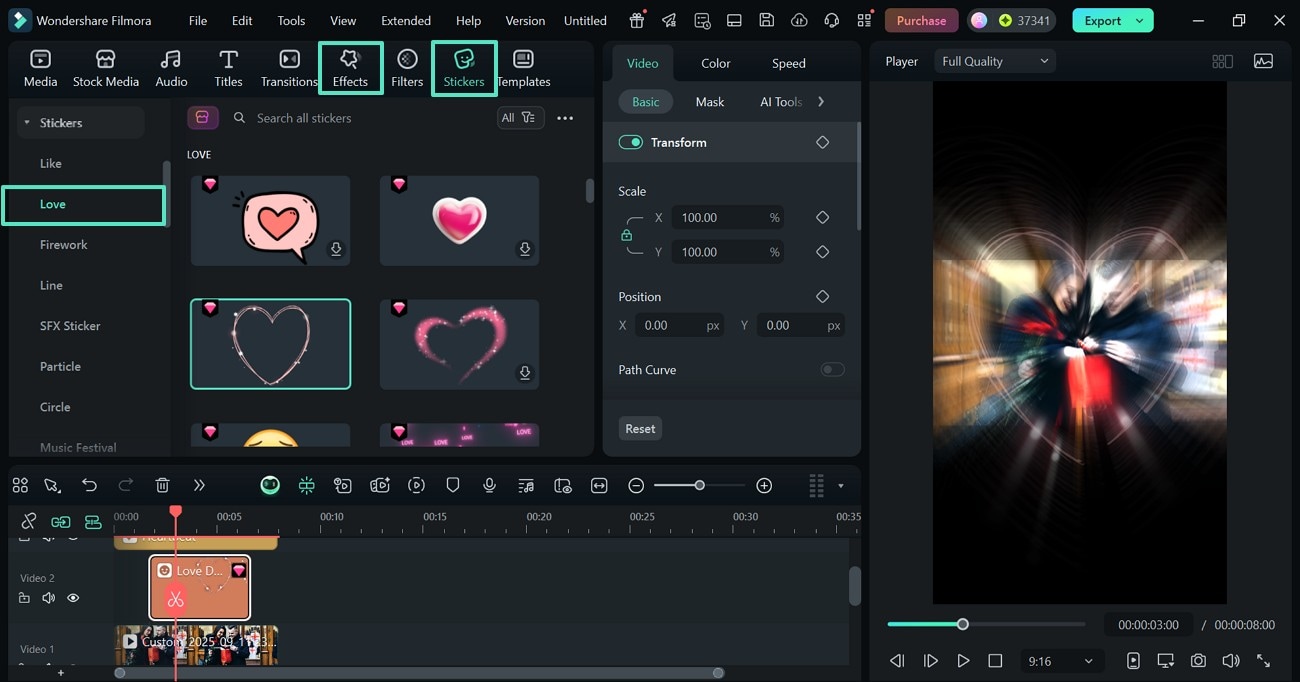Expand more timeline tools double chevron
Viewport: 1300px width, 682px height.
coord(199,485)
